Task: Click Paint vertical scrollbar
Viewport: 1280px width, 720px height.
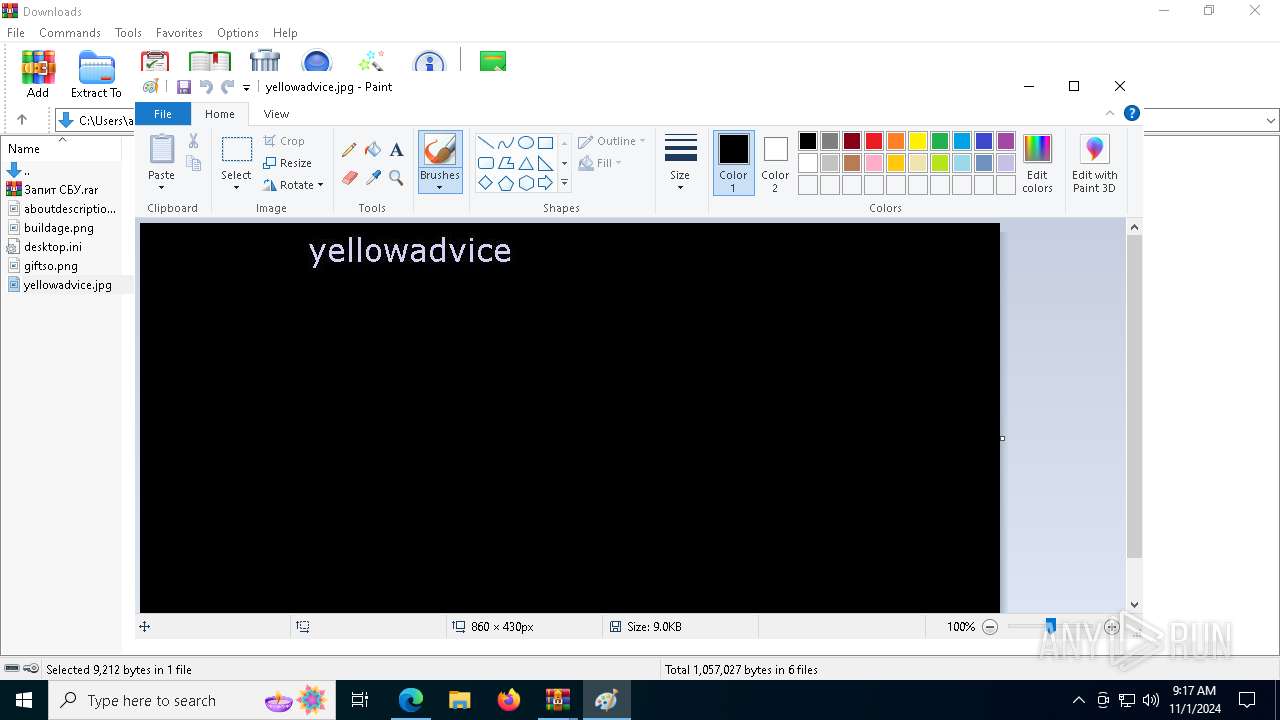Action: click(1134, 396)
